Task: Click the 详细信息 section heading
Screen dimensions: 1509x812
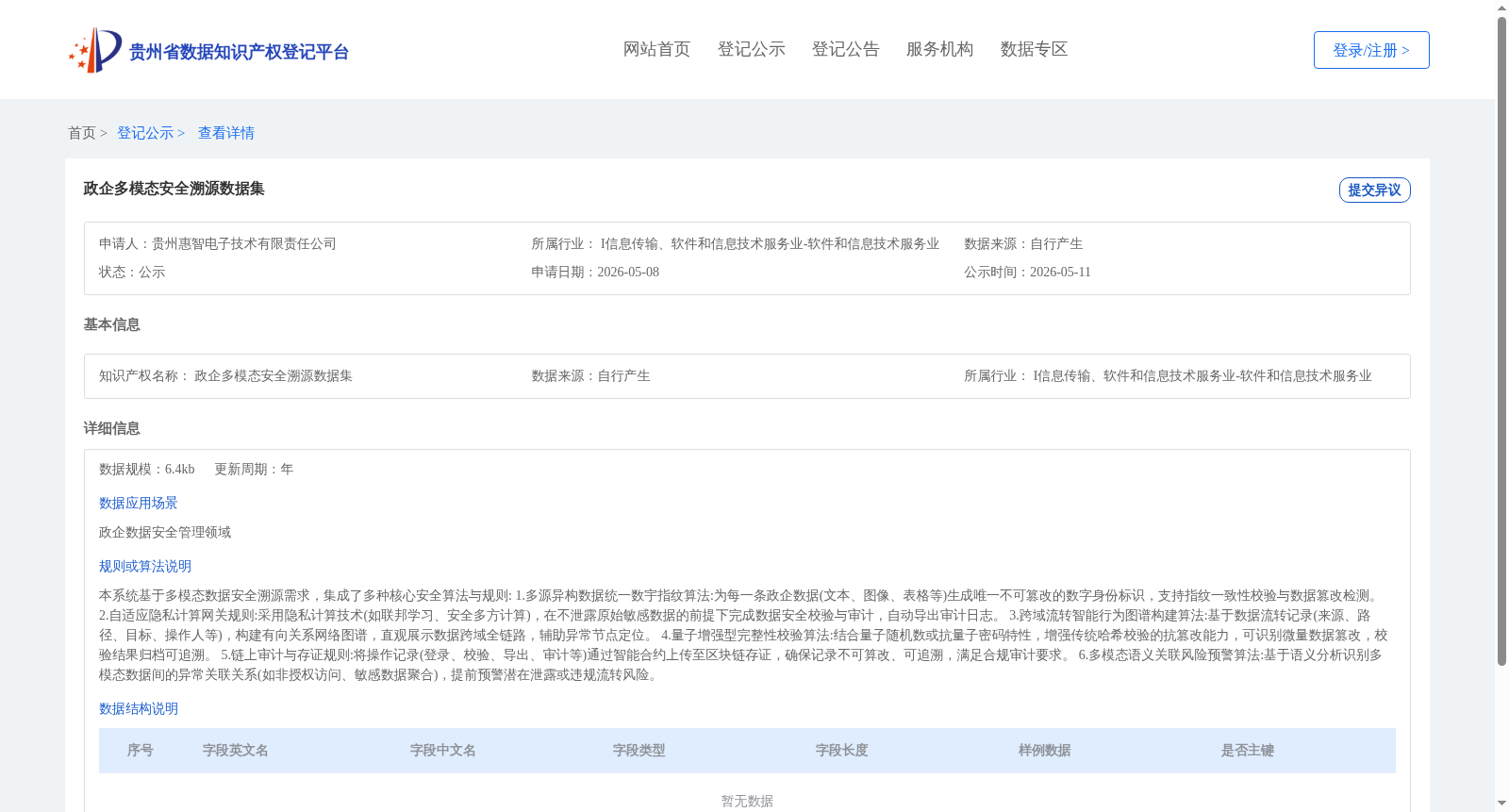Action: (111, 428)
